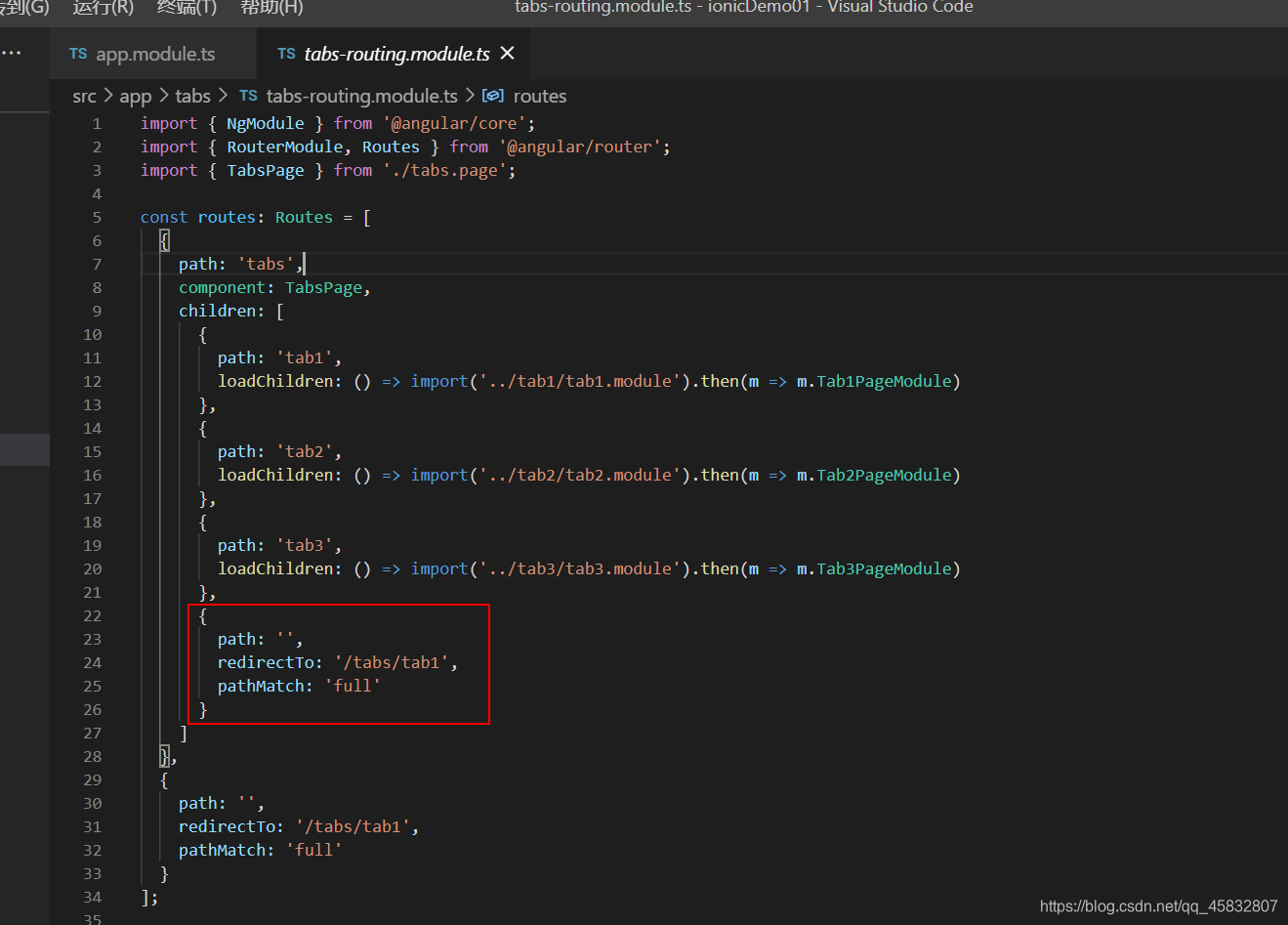The image size is (1288, 925).
Task: Open the src breadcrumb folder
Action: [84, 96]
